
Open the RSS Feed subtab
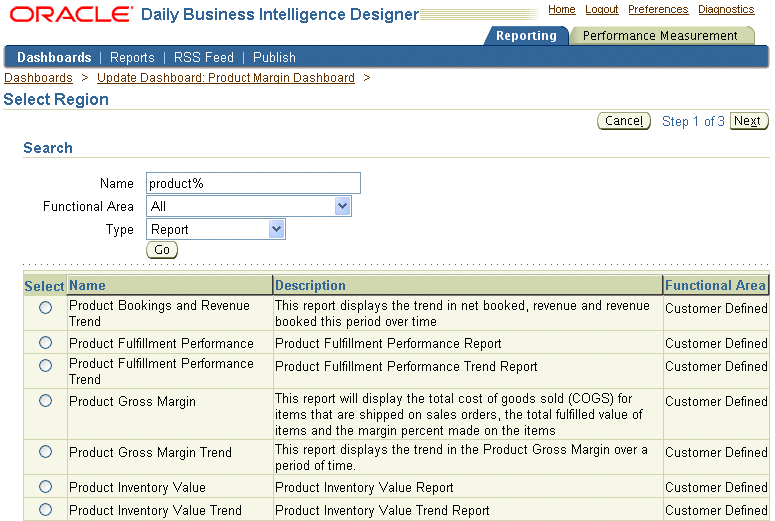click(204, 57)
